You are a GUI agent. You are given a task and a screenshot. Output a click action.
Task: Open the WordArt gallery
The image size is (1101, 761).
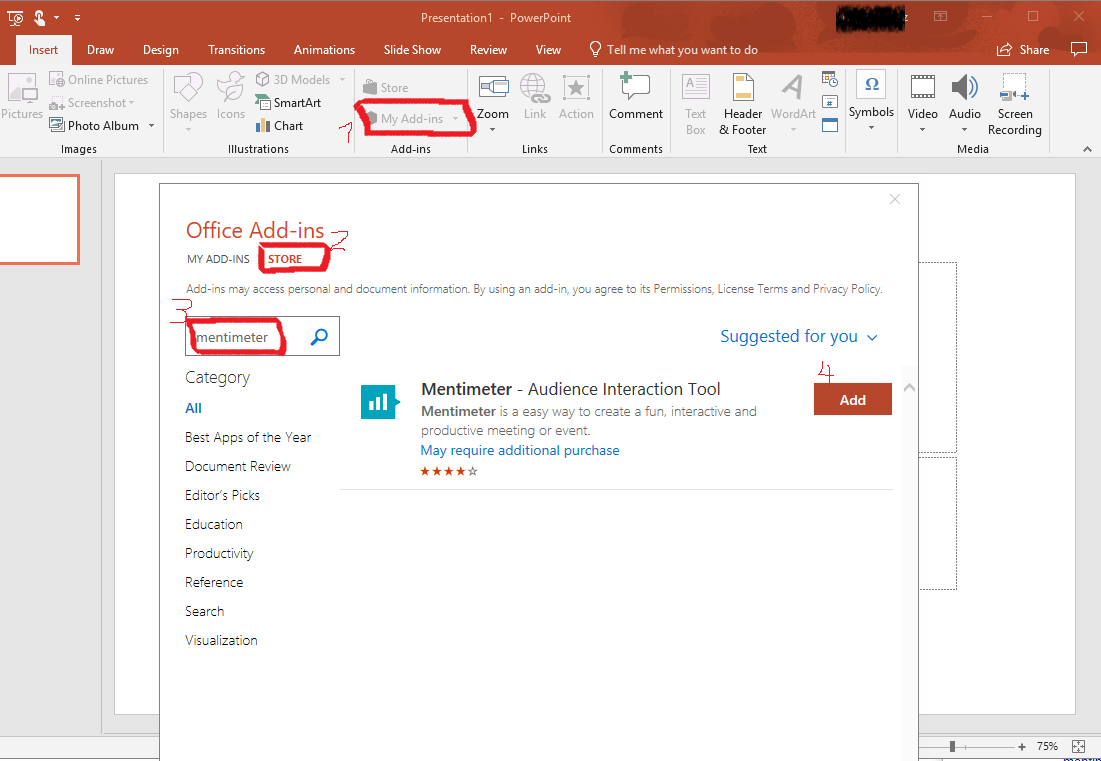[793, 102]
